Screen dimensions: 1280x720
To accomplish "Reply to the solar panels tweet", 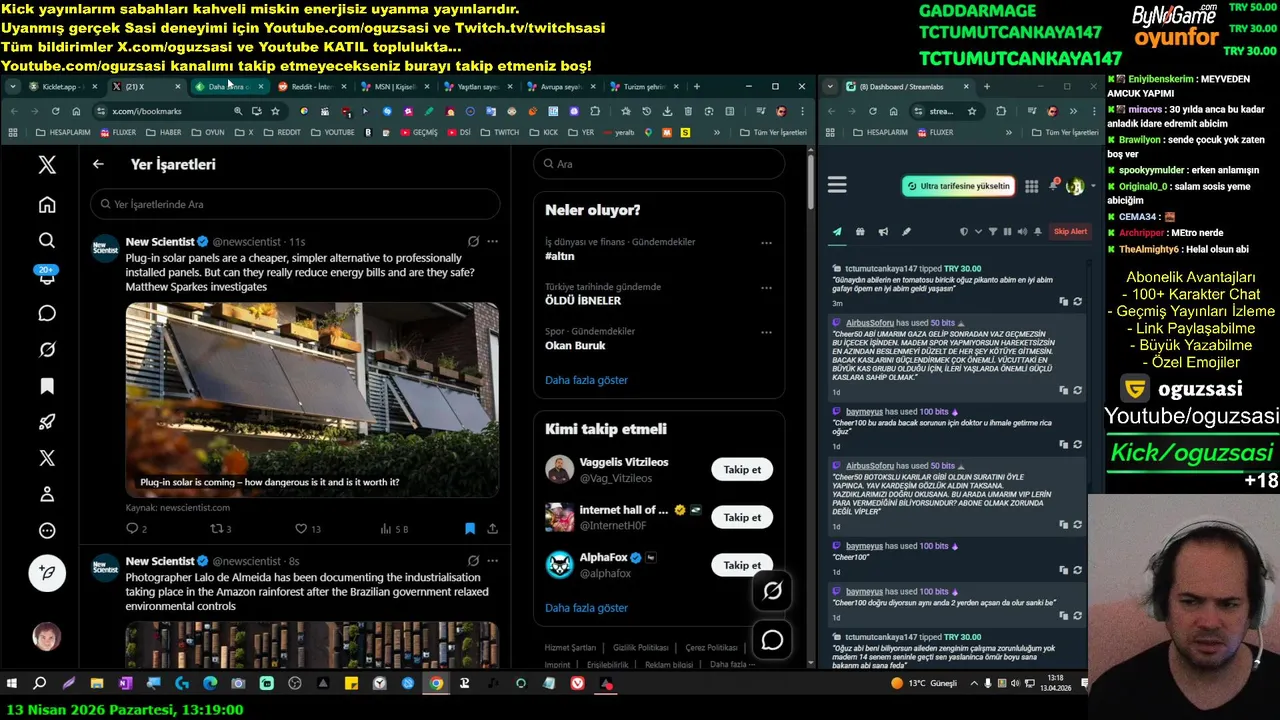I will (x=132, y=529).
